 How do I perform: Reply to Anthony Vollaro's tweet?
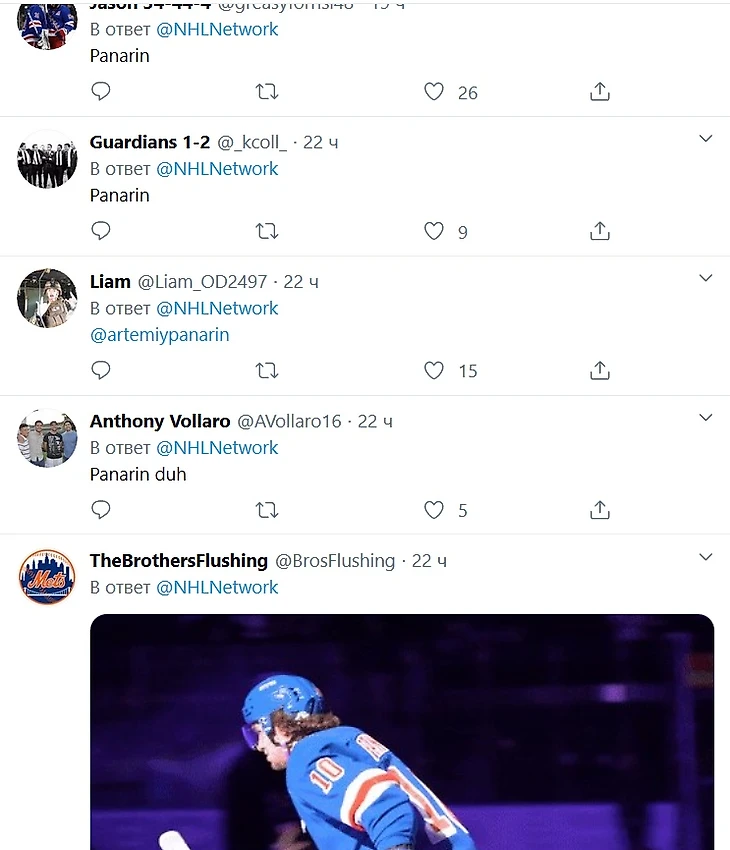(x=100, y=510)
